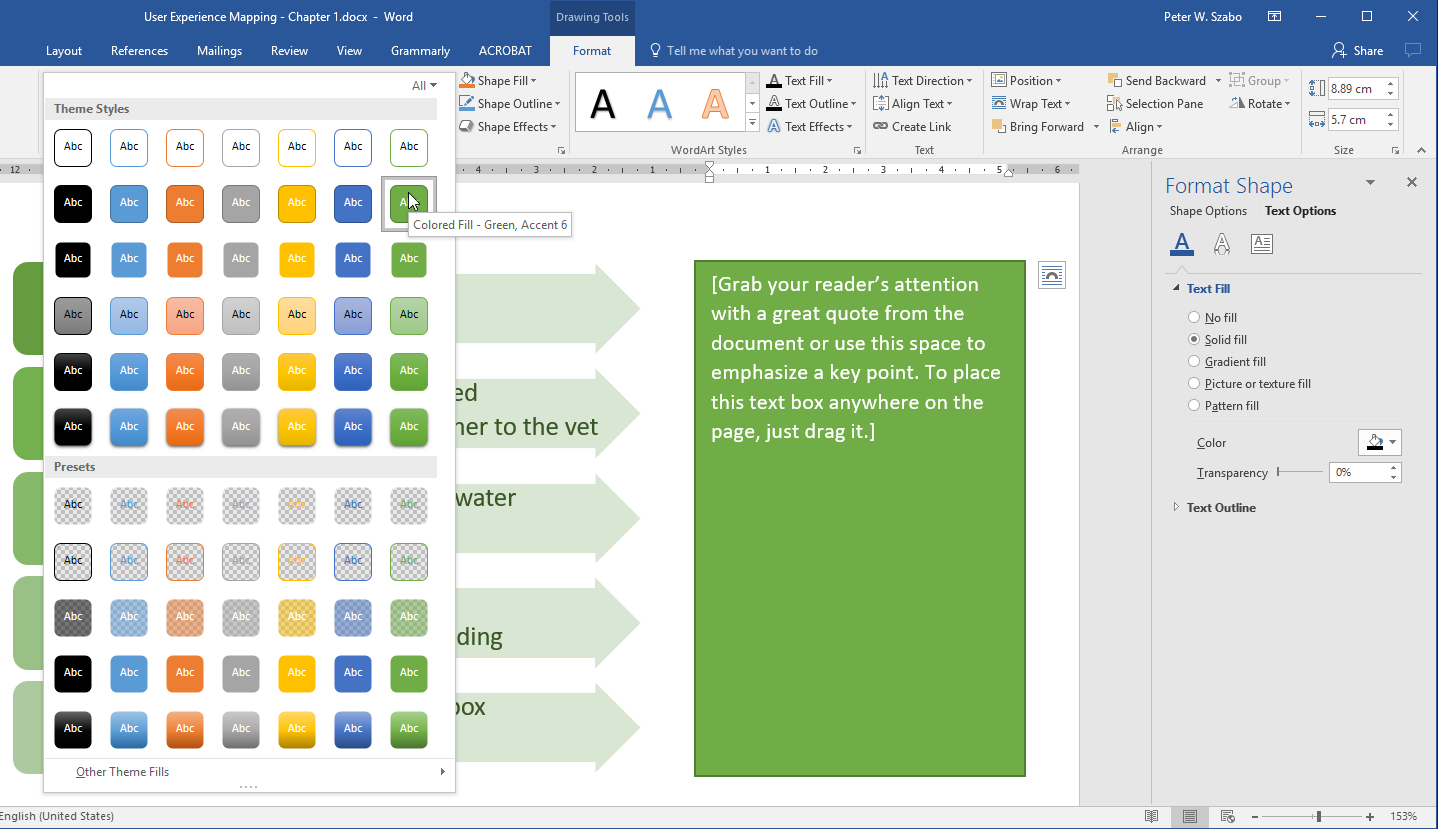
Task: Close the Format Shape pane
Action: (x=1411, y=182)
